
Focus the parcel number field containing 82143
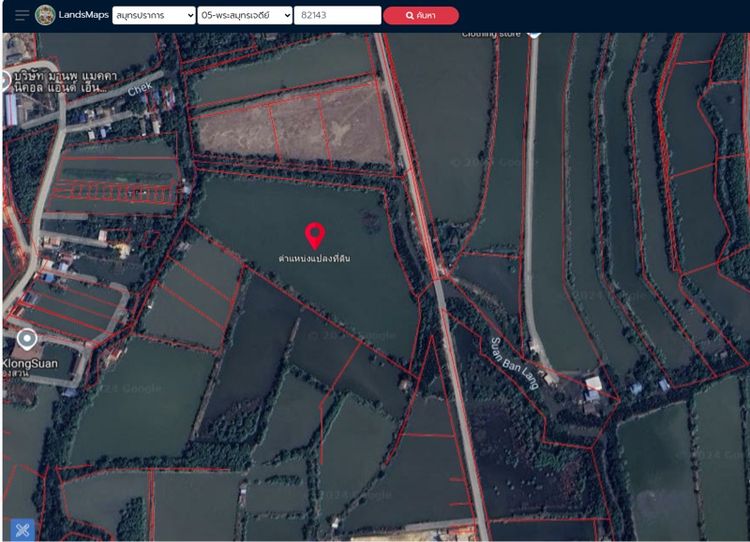click(x=337, y=15)
